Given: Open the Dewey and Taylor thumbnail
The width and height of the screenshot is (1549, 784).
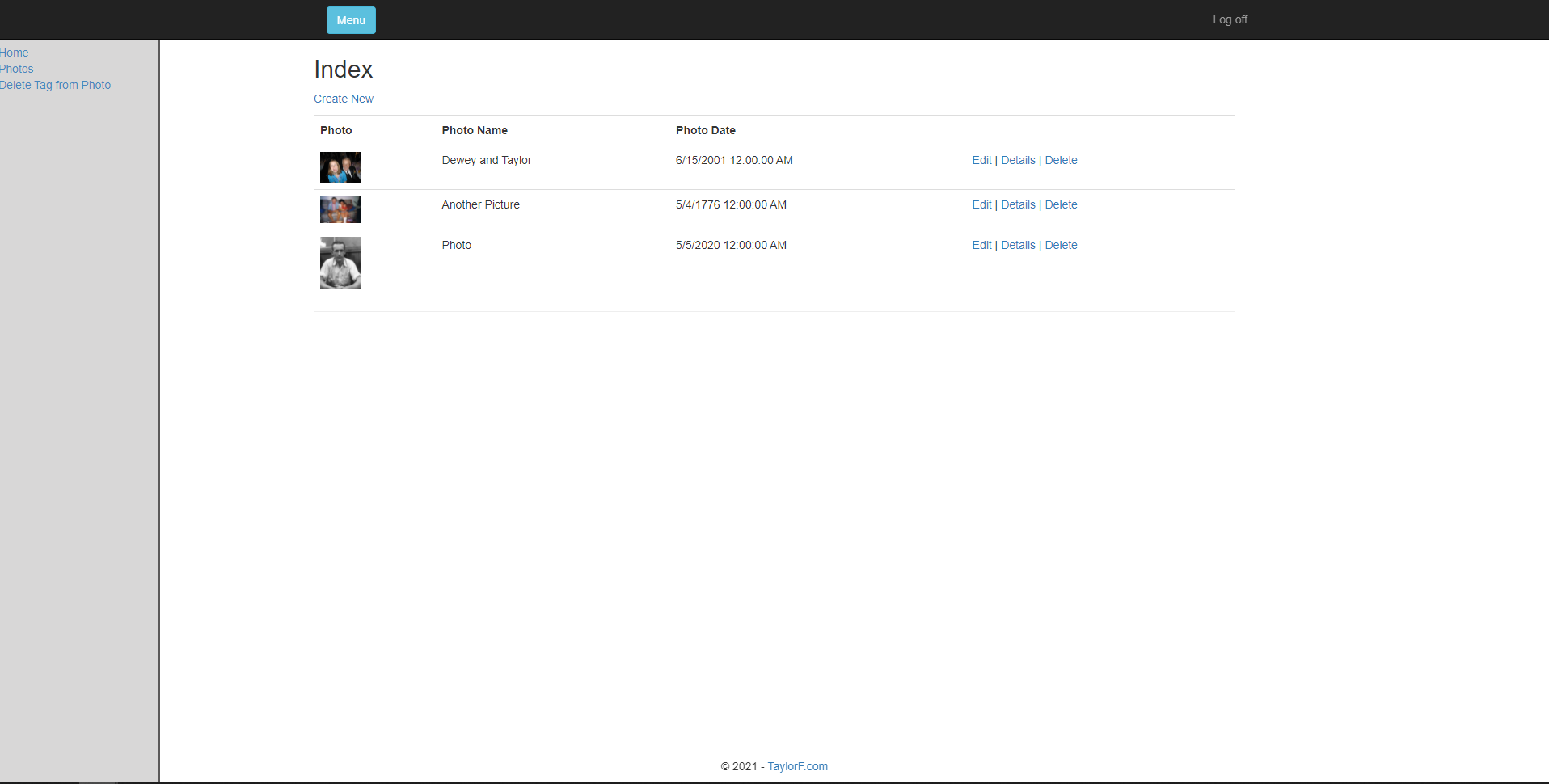Looking at the screenshot, I should (x=340, y=167).
